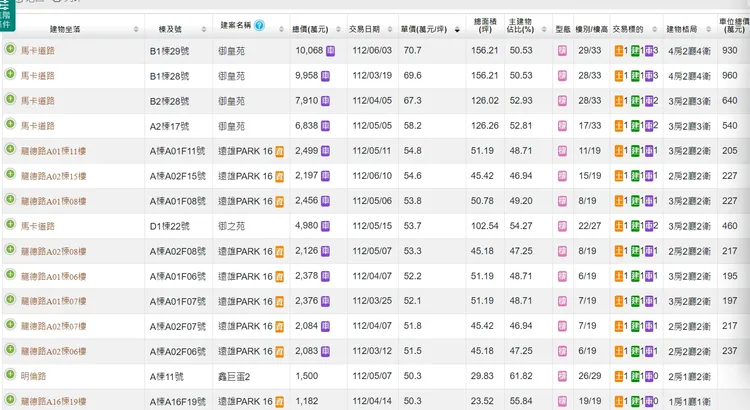The width and height of the screenshot is (750, 410).
Task: Click the purple parking icon next to 2,499
Action: (325, 151)
